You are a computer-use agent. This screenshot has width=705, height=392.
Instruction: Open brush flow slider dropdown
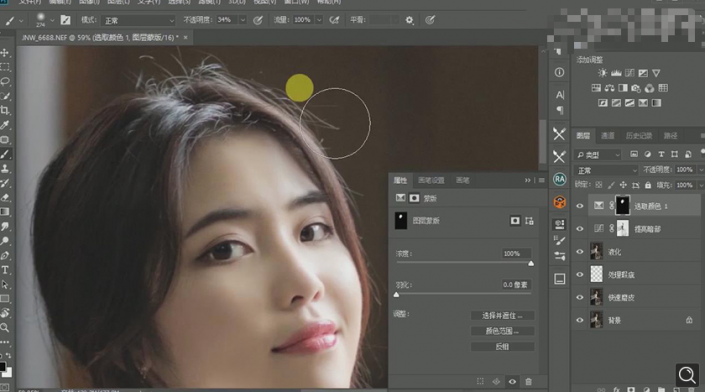319,20
